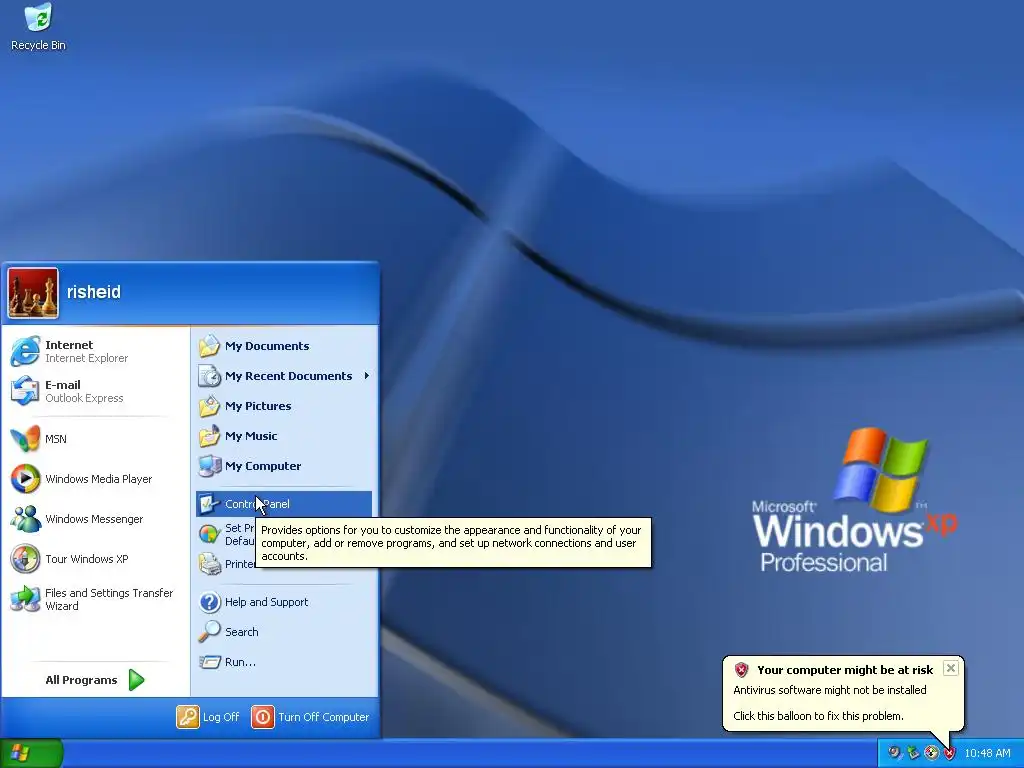Click the Log Off button label
The width and height of the screenshot is (1024, 768).
point(221,717)
